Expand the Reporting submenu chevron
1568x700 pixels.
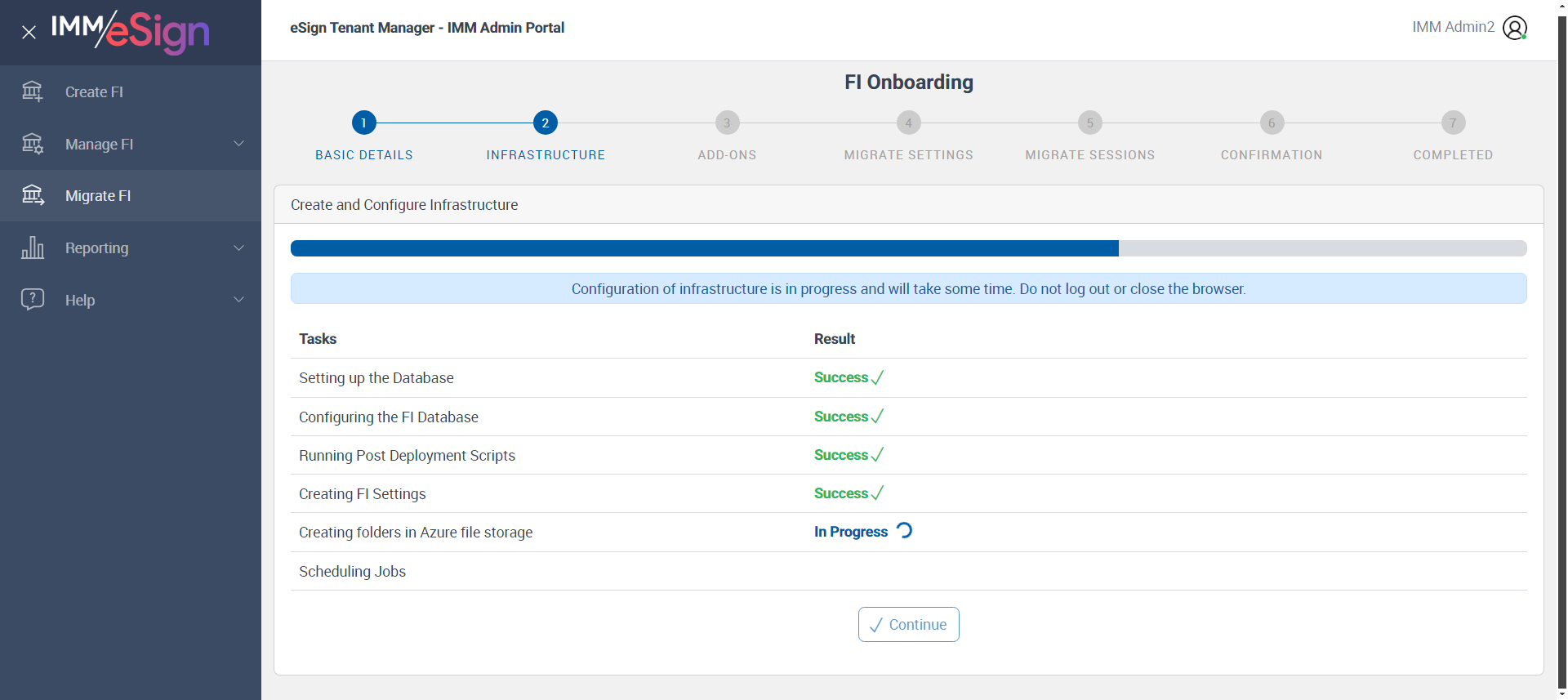pyautogui.click(x=238, y=247)
